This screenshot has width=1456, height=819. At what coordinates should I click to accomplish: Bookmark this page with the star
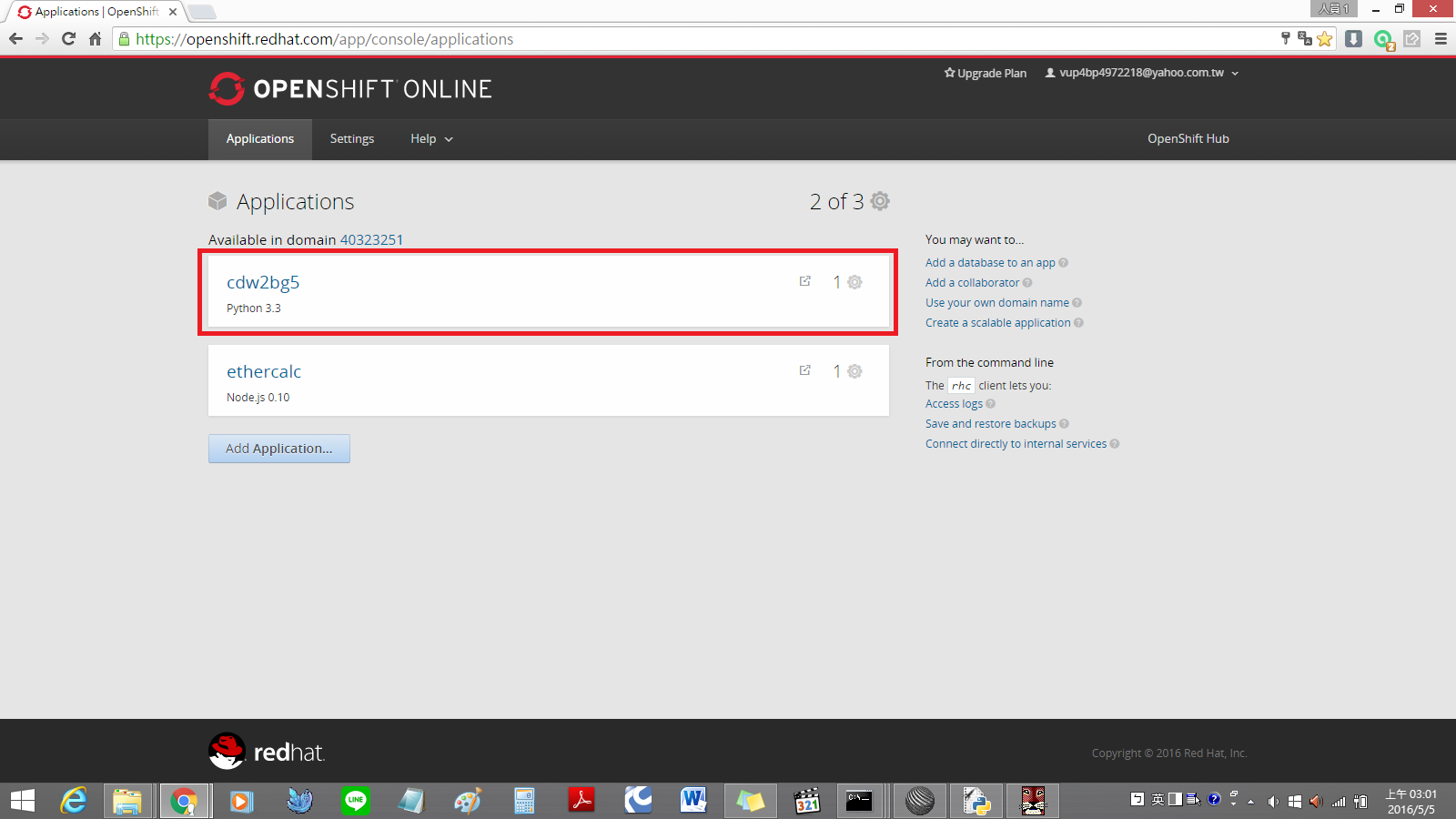pyautogui.click(x=1325, y=38)
